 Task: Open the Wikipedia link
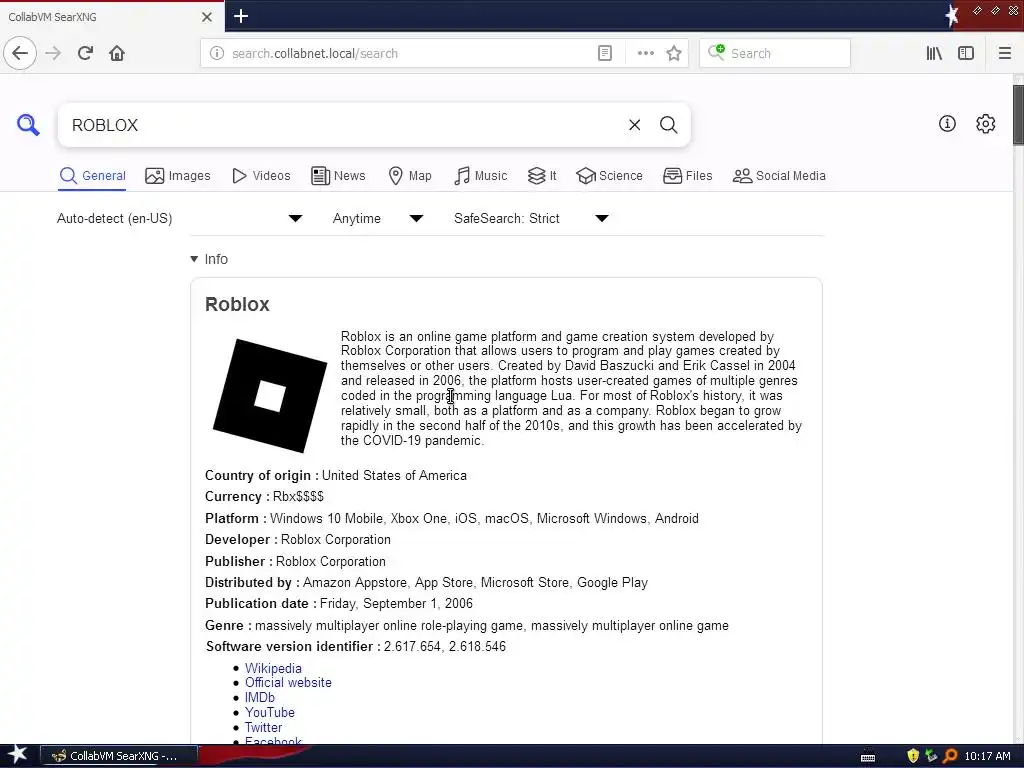pyautogui.click(x=273, y=668)
